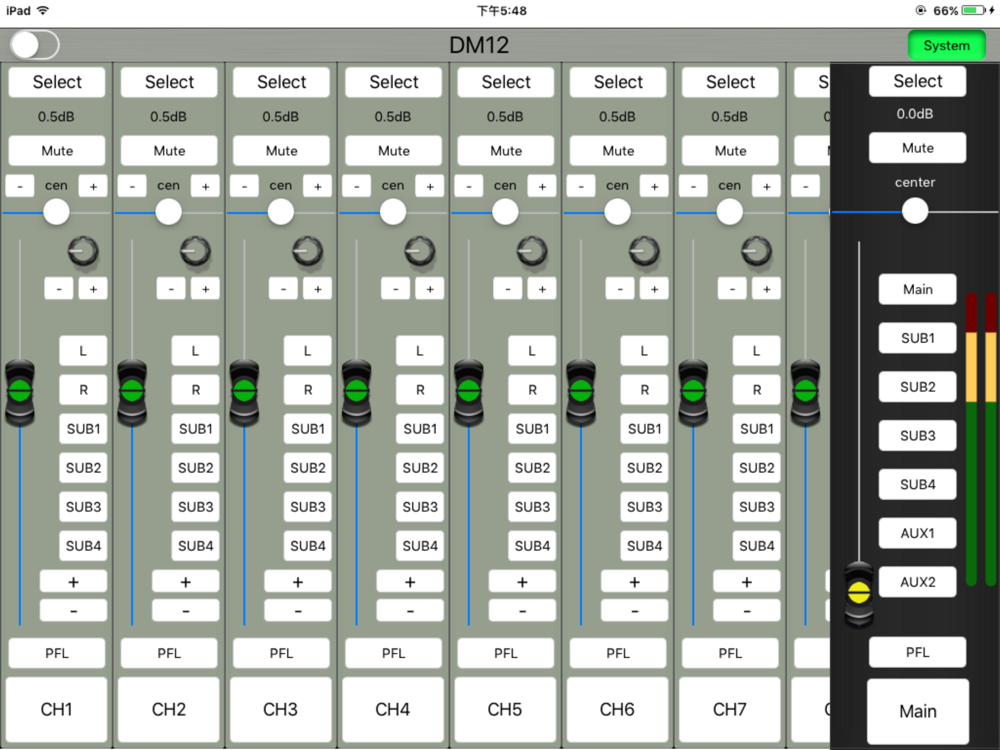The height and width of the screenshot is (750, 1000).
Task: Click the CH1 0.5dB level readout
Action: click(56, 117)
